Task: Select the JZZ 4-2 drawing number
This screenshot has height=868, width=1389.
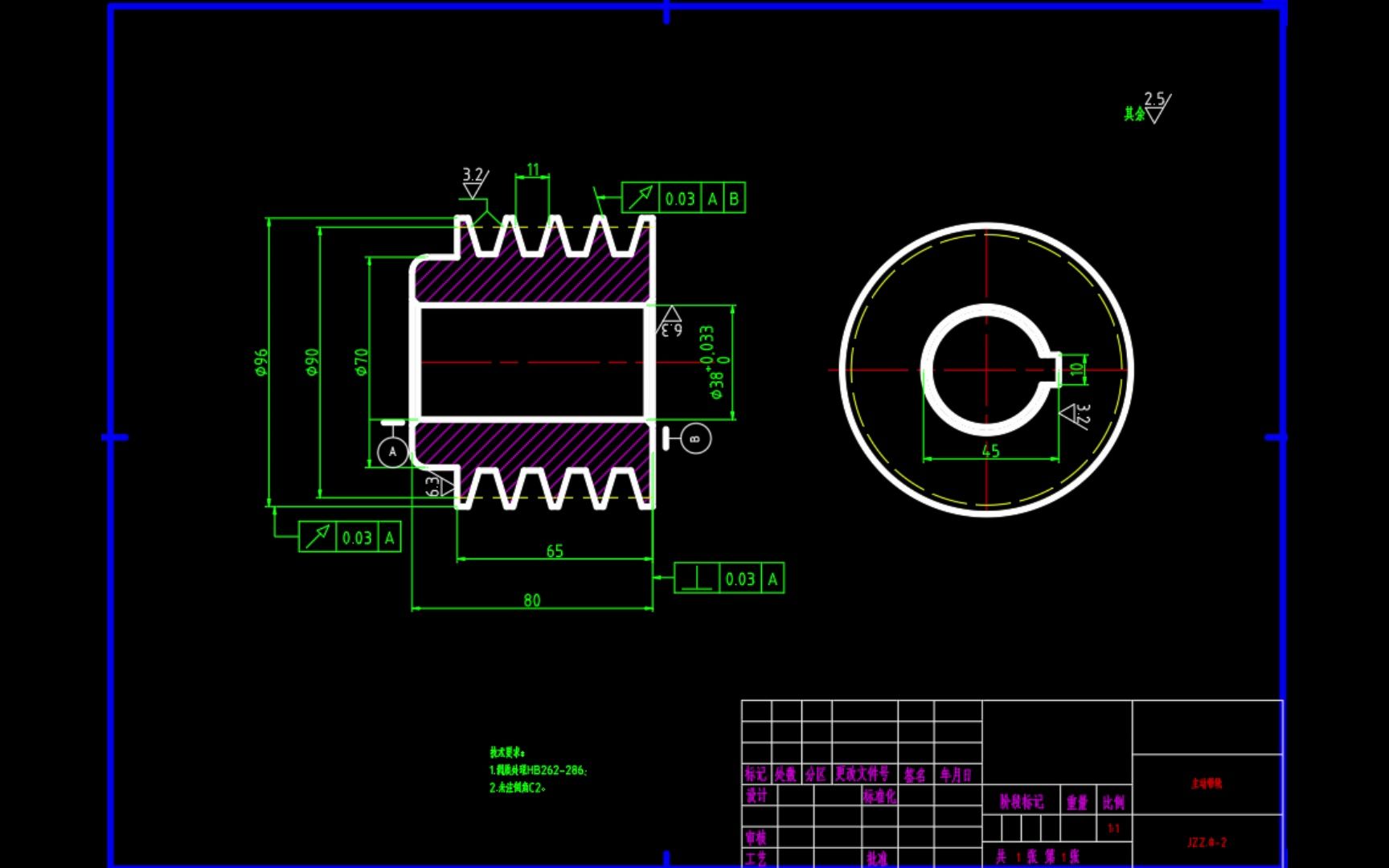Action: [1207, 842]
